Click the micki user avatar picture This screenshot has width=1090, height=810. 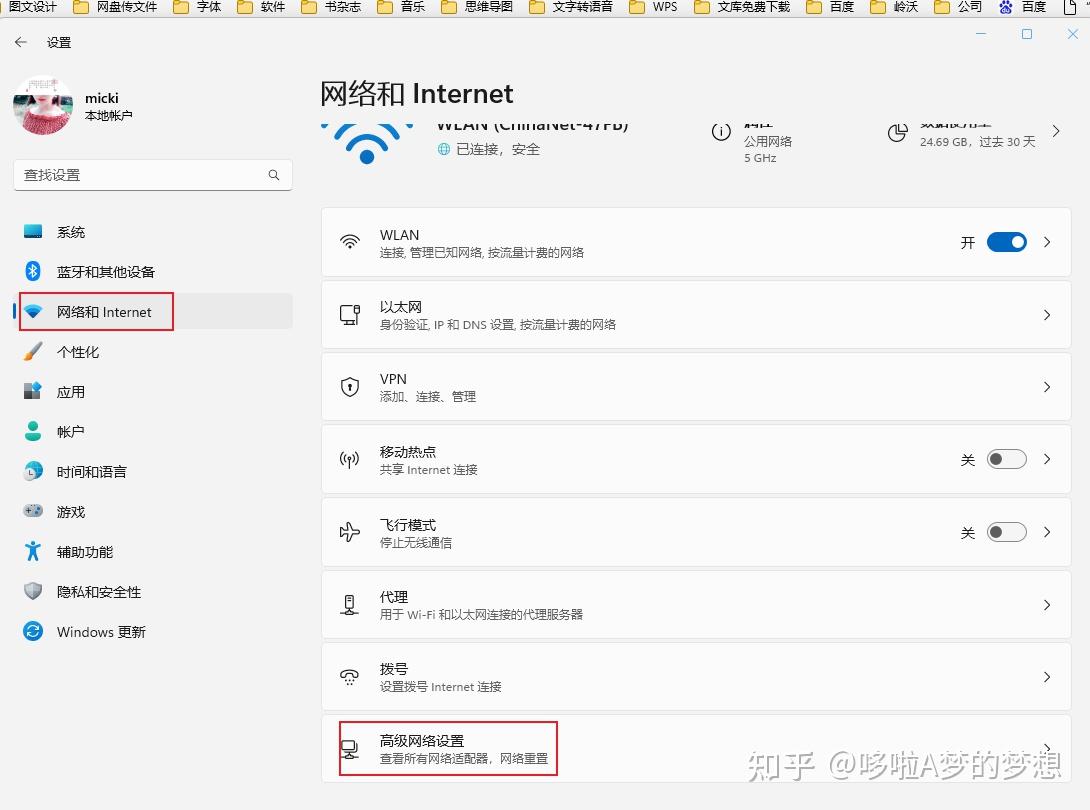[x=43, y=105]
